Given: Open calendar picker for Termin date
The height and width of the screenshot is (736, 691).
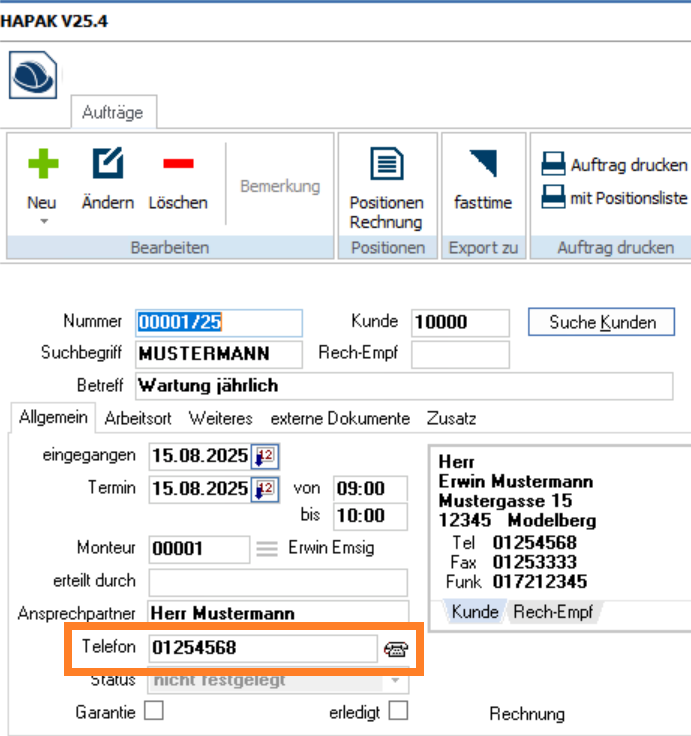Looking at the screenshot, I should pos(265,490).
